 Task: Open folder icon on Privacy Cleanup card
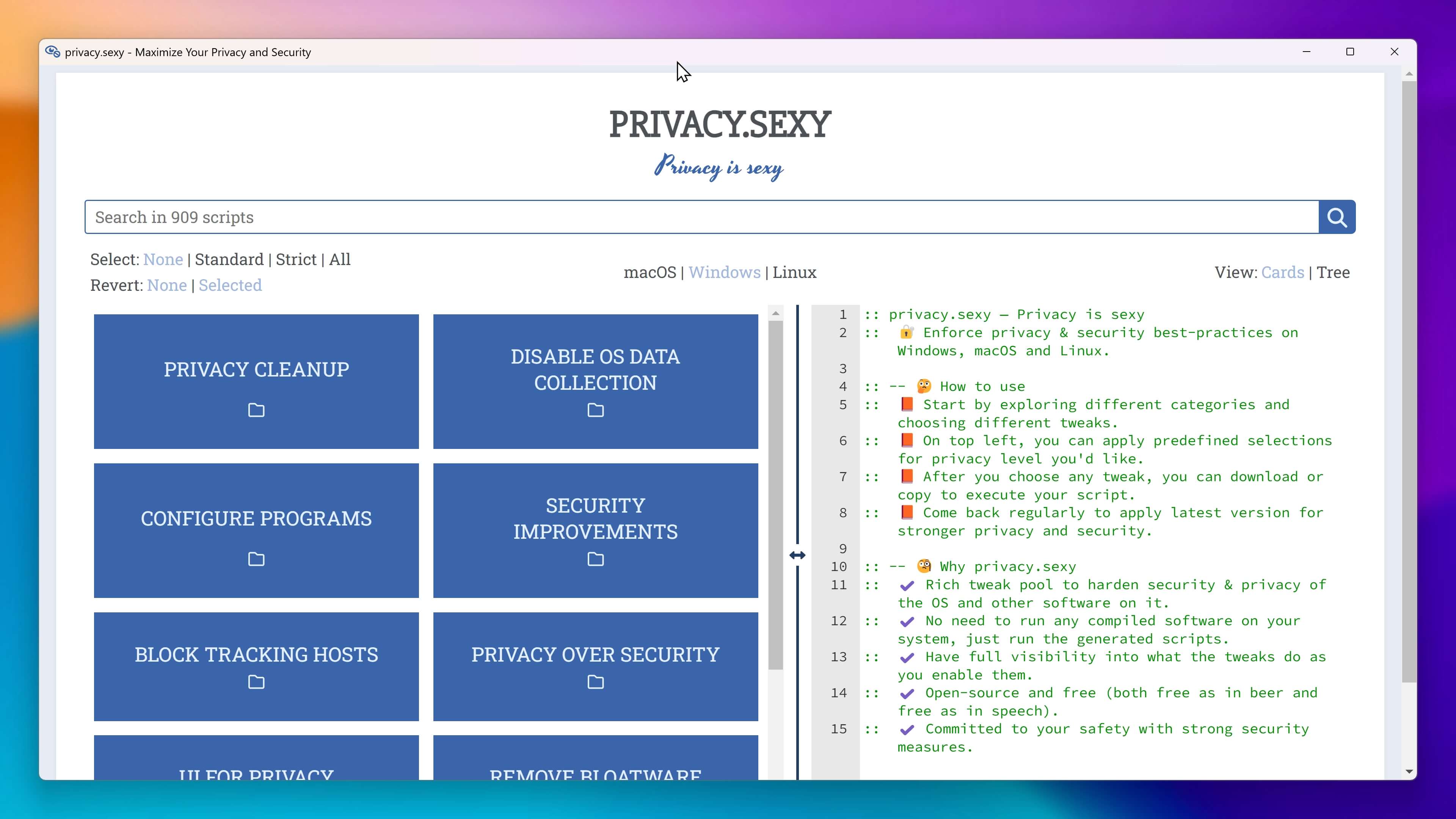[256, 410]
